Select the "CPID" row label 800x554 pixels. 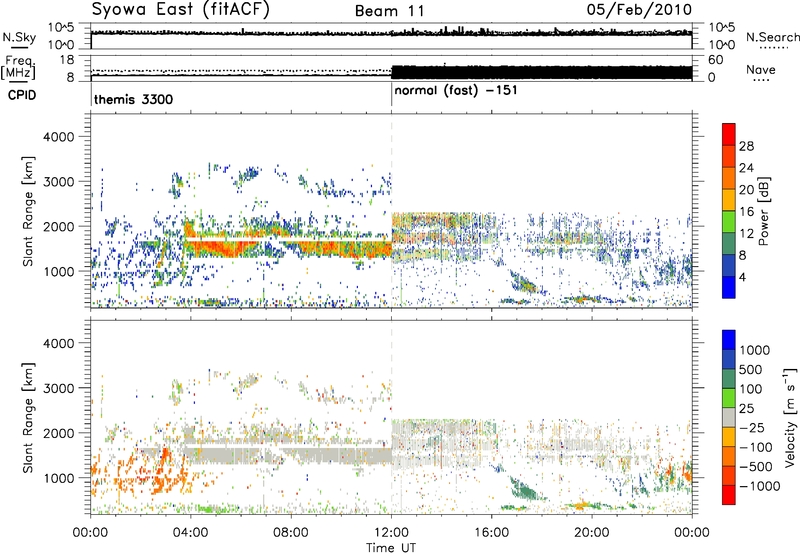tap(22, 95)
